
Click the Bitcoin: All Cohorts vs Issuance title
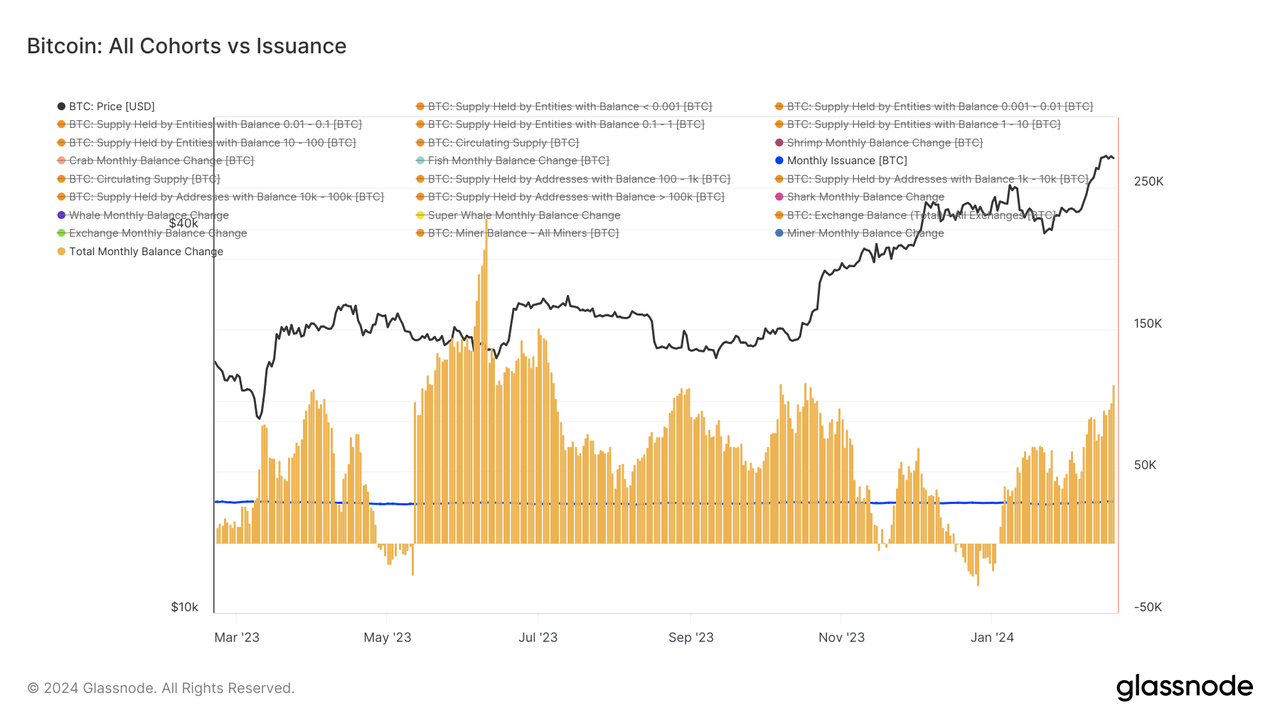(186, 46)
